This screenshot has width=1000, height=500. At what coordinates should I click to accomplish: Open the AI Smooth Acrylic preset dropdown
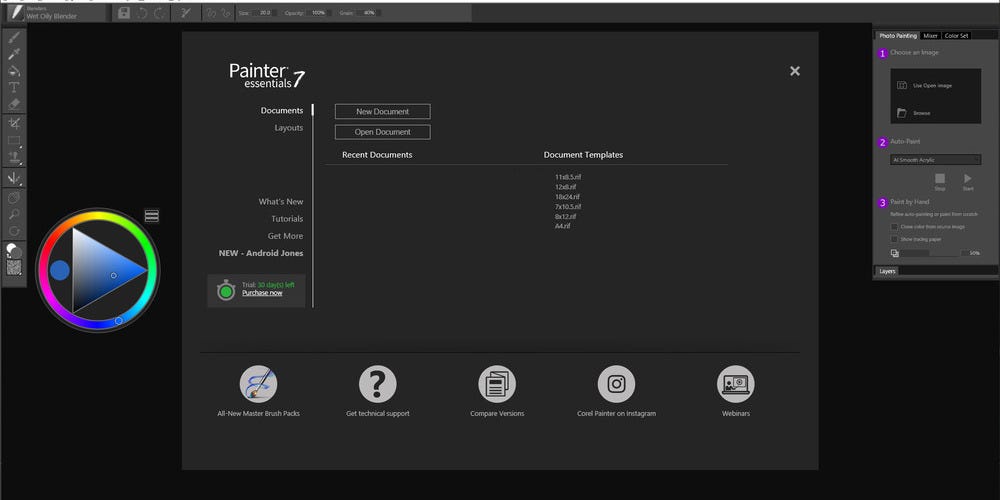936,159
